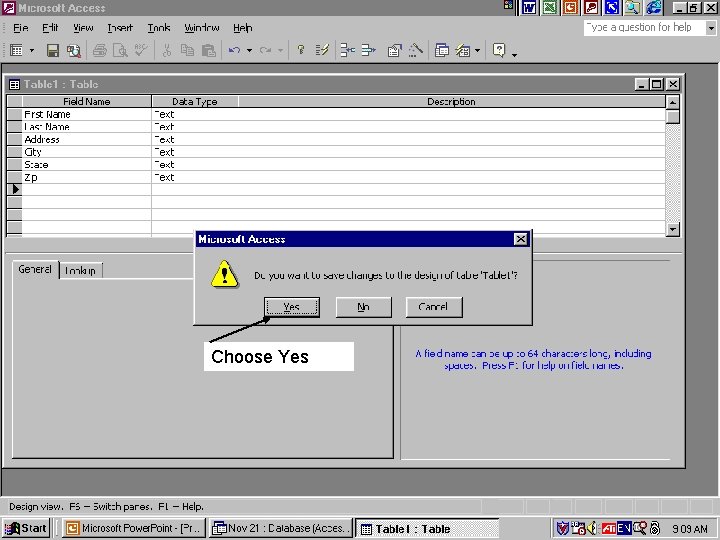Click the File Search icon
Viewport: 720px width, 540px height.
coord(74,50)
